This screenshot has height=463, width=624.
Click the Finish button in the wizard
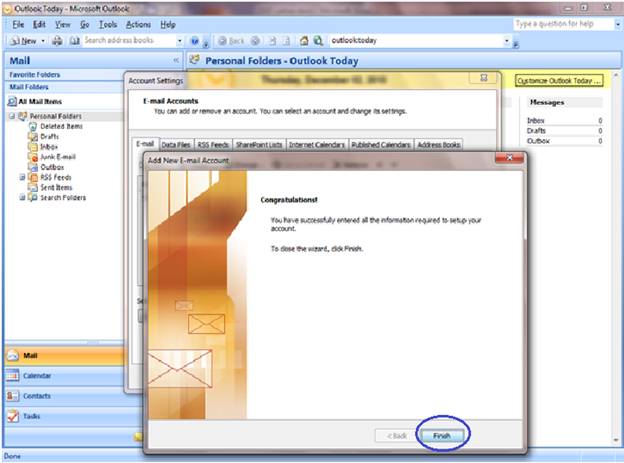(x=442, y=436)
